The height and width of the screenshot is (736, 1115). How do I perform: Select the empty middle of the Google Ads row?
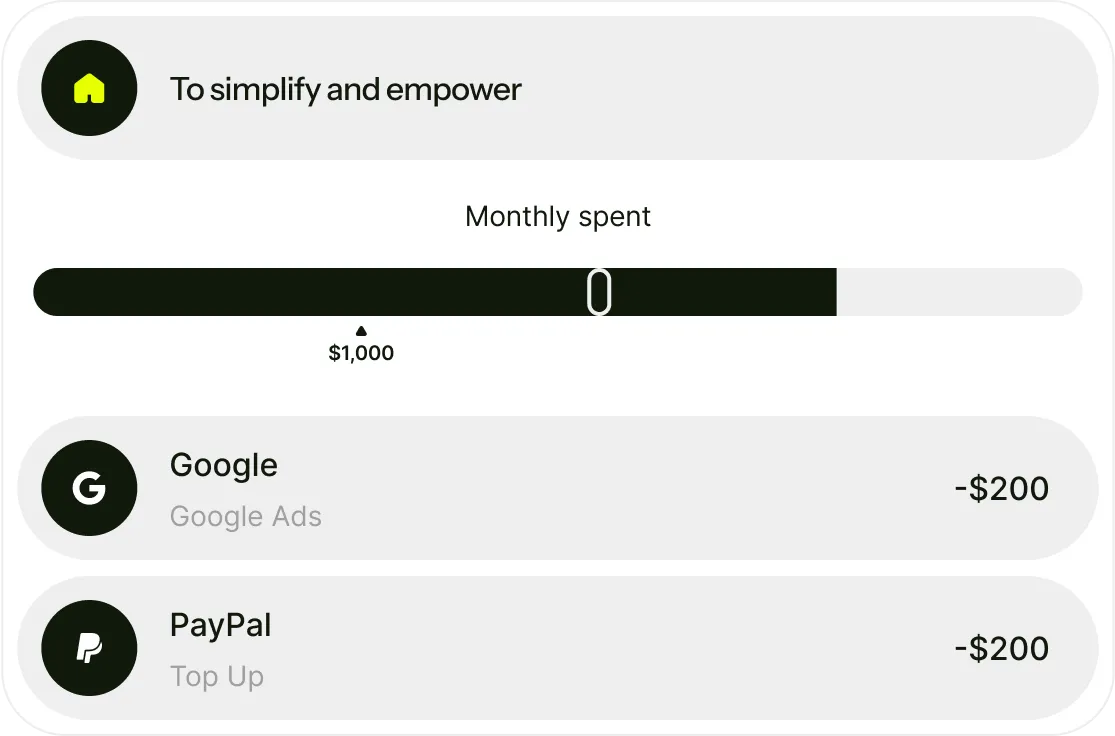[x=620, y=489]
